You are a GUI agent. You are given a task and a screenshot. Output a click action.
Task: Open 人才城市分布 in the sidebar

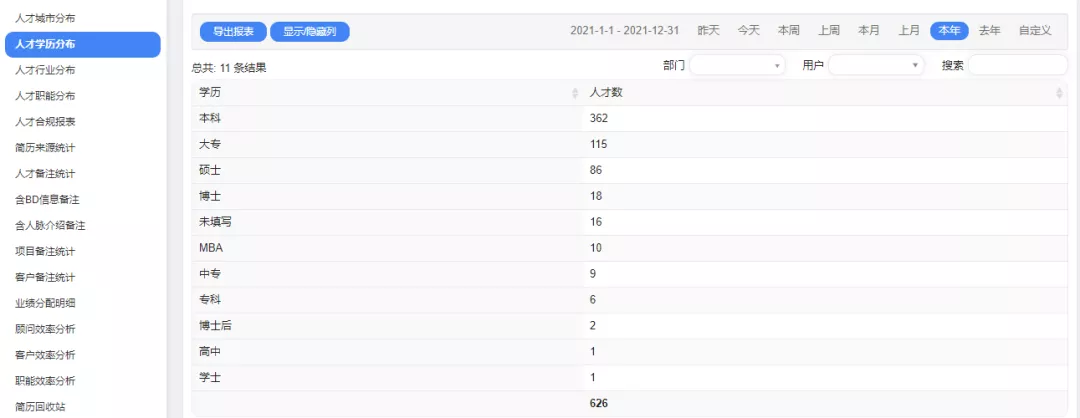(45, 18)
